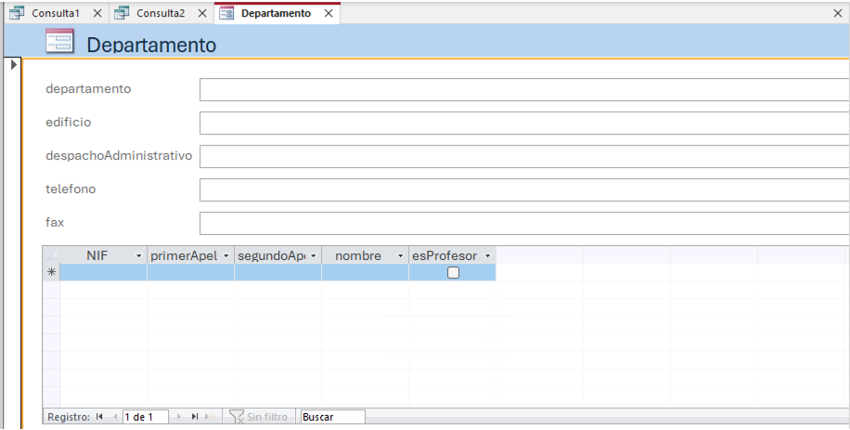Screen dimensions: 850x430
Task: Close the document window with the far-right X
Action: [838, 13]
